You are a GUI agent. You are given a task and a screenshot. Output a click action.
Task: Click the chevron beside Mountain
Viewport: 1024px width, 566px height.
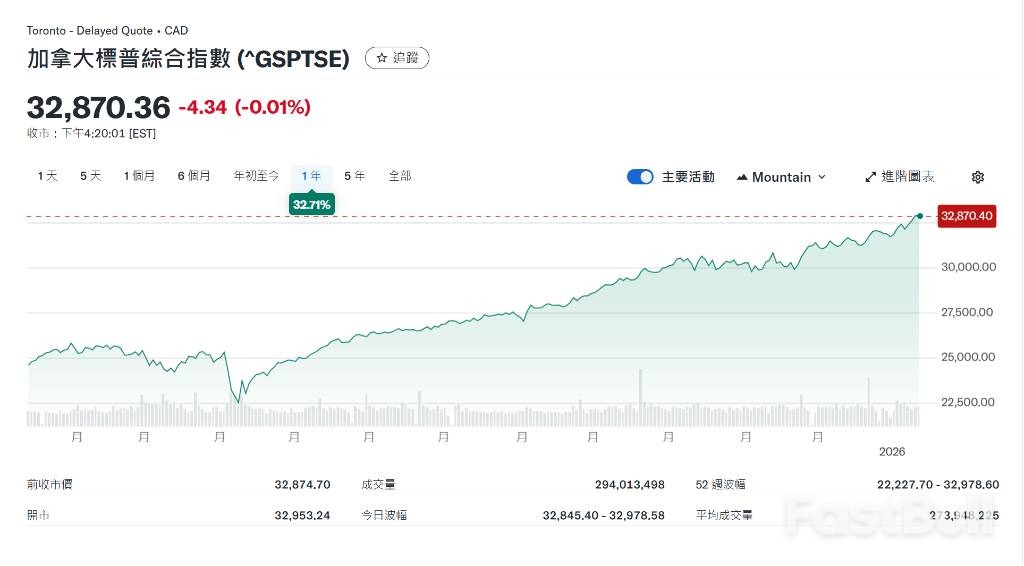(x=822, y=177)
